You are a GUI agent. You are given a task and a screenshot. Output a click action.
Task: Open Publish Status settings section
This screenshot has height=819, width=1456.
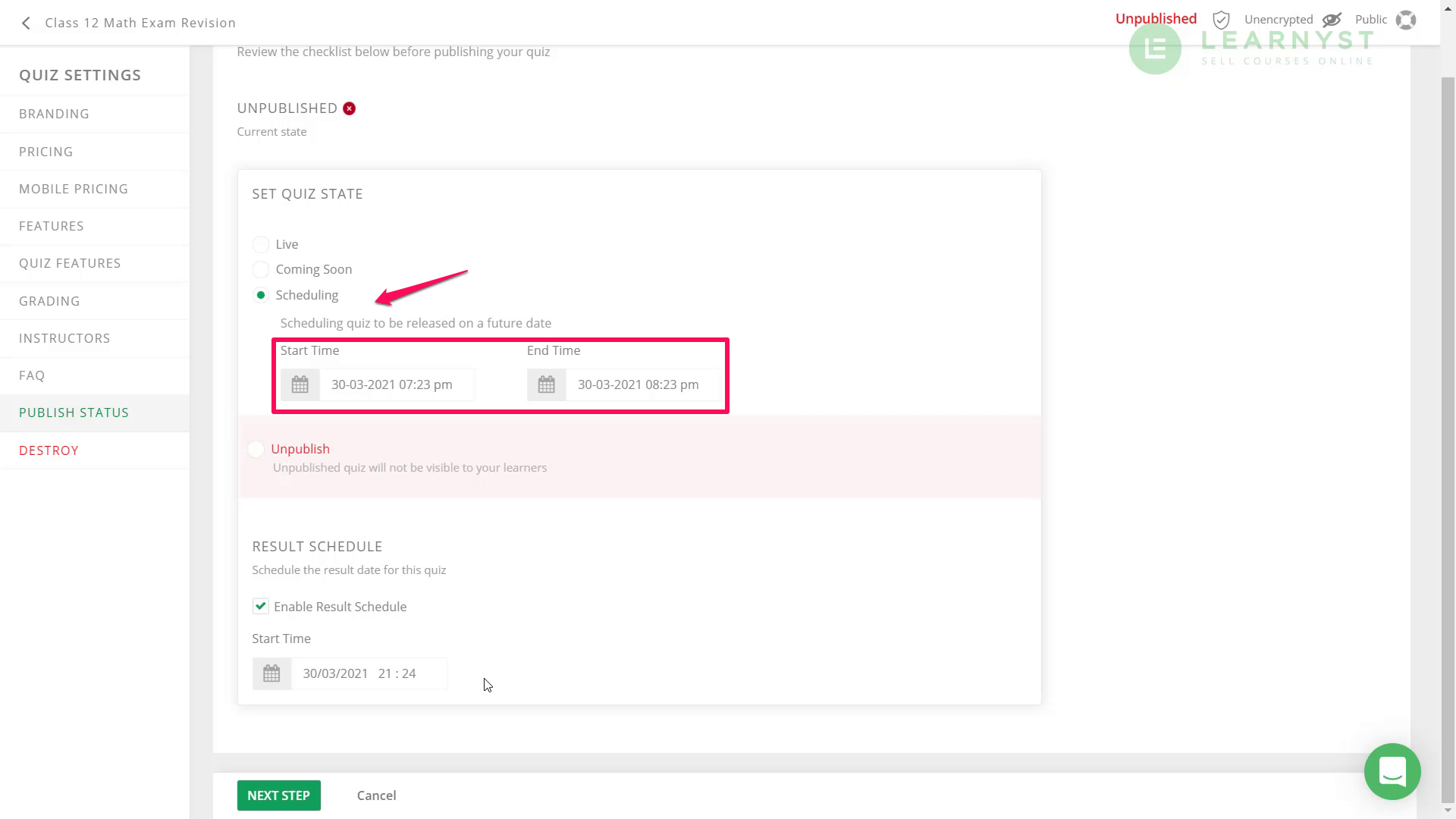(x=95, y=413)
